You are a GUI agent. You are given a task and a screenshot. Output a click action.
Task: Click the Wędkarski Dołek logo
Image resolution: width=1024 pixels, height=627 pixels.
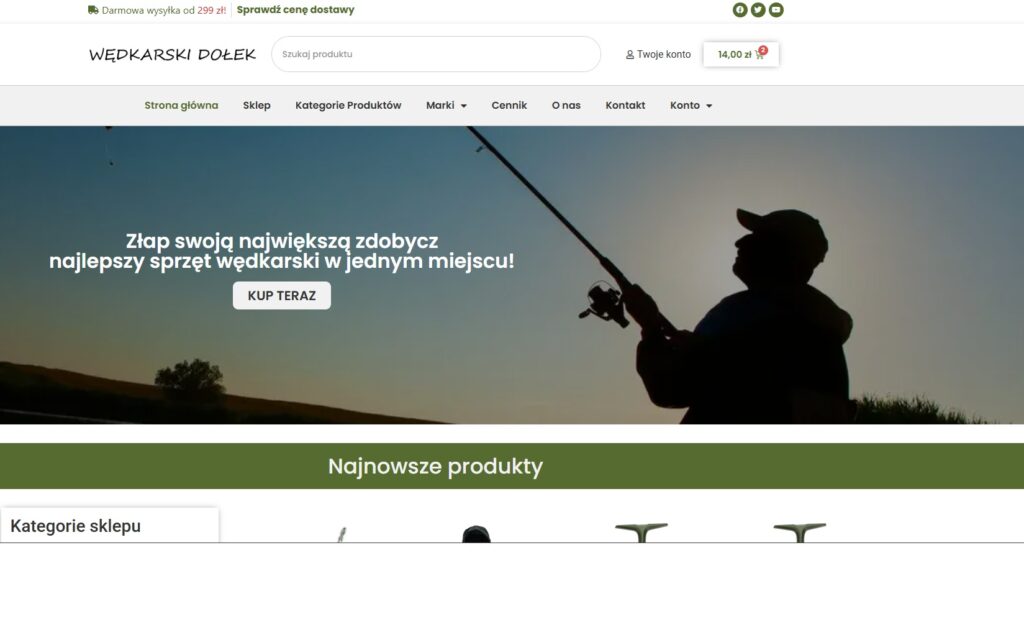coord(172,54)
